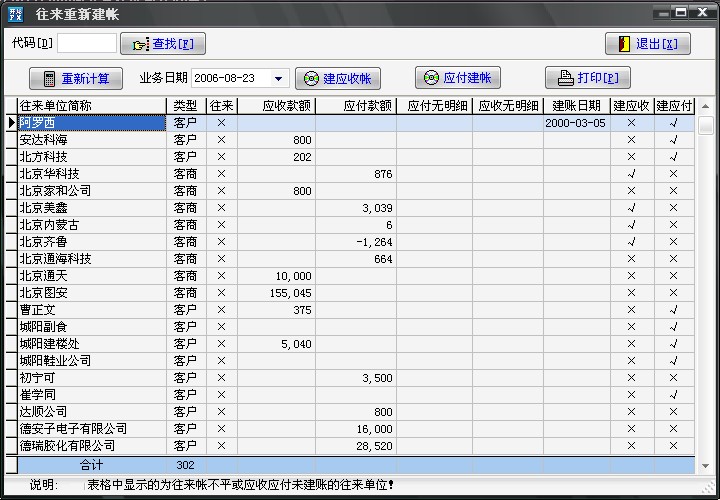
Task: Click the door icon on 退出 button
Action: [x=624, y=44]
